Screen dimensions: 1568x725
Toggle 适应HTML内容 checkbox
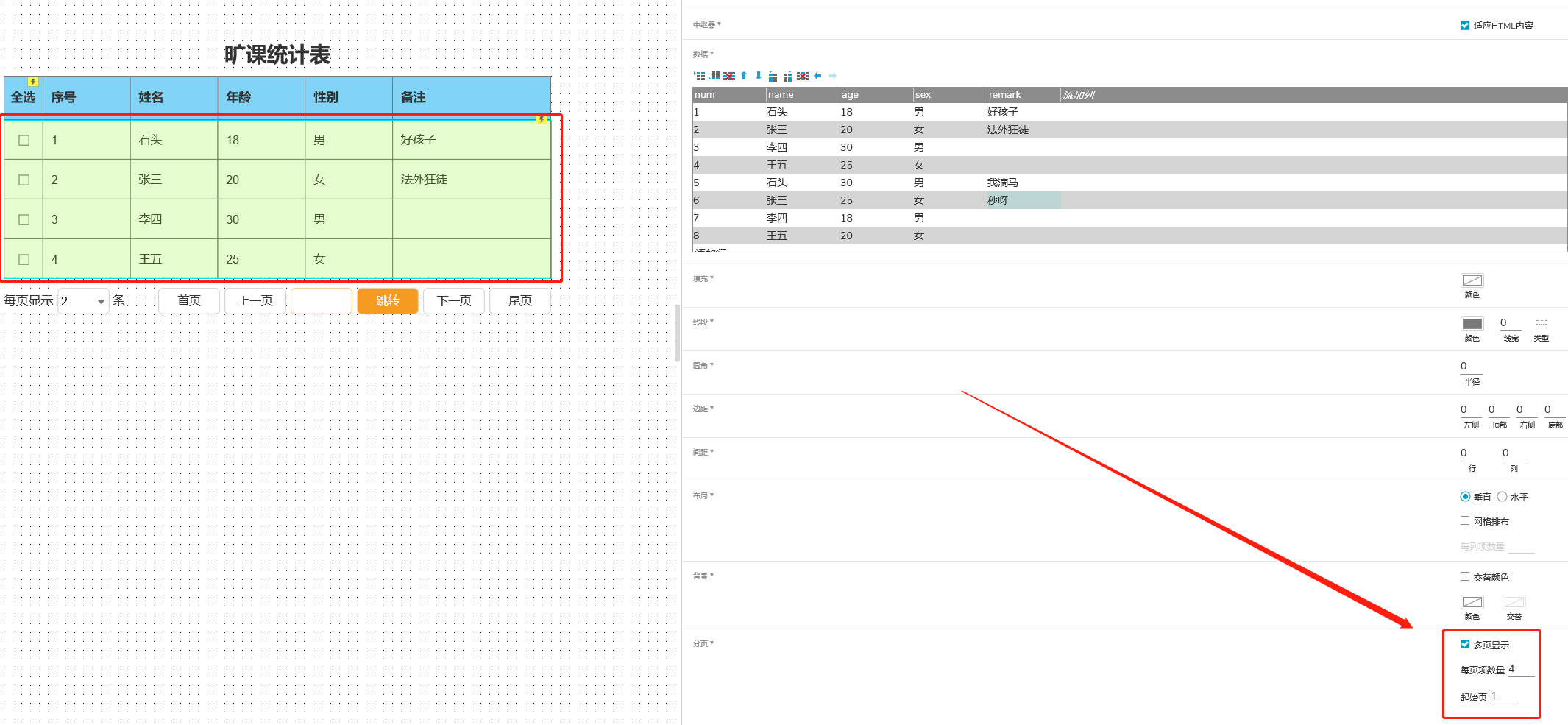point(1465,25)
